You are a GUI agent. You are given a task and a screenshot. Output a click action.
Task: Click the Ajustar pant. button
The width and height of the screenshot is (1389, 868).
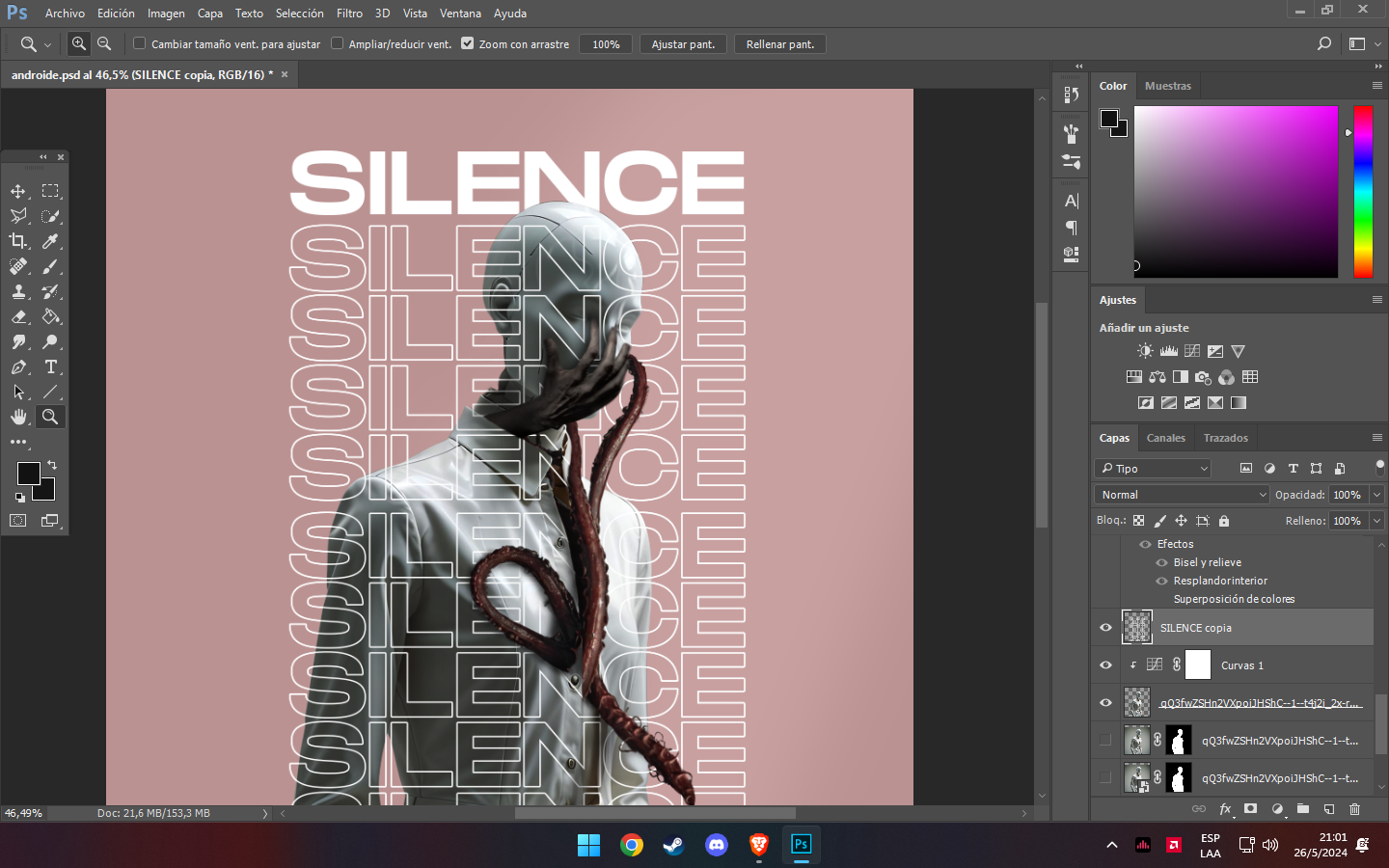tap(683, 44)
